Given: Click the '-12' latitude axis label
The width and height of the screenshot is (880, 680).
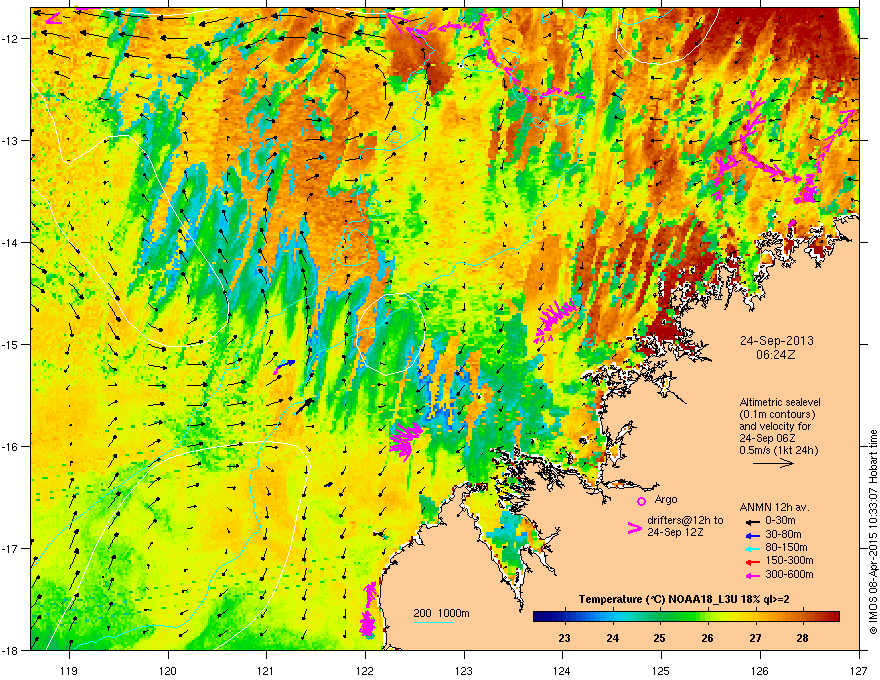Looking at the screenshot, I should [10, 39].
